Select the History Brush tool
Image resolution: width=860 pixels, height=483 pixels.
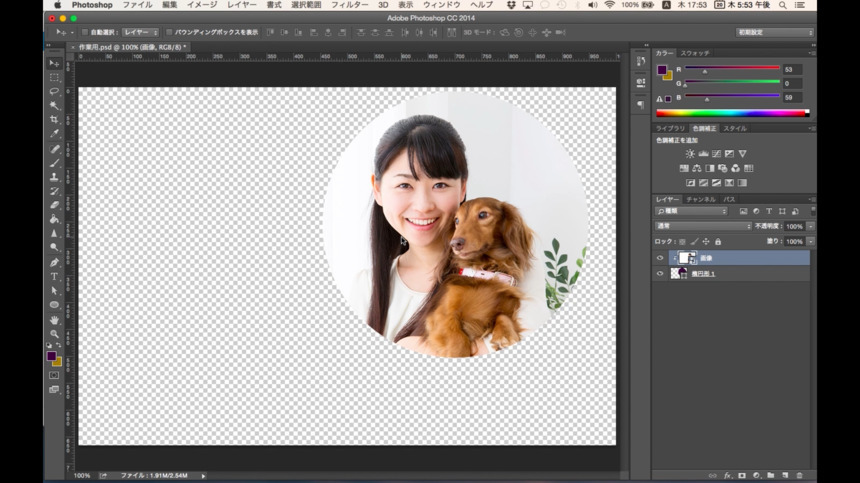click(54, 191)
